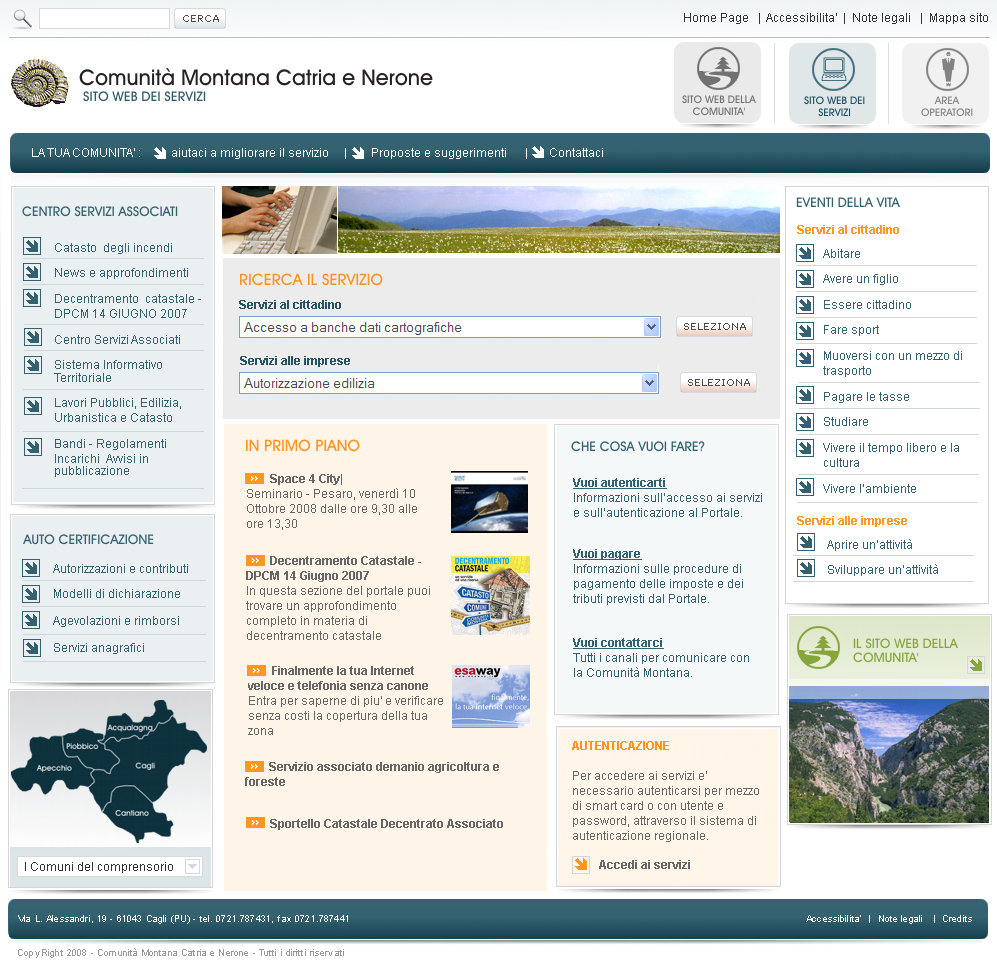The image size is (997, 968).
Task: Click arrow icon beside Sistema Informativo Territoriale
Action: (33, 364)
